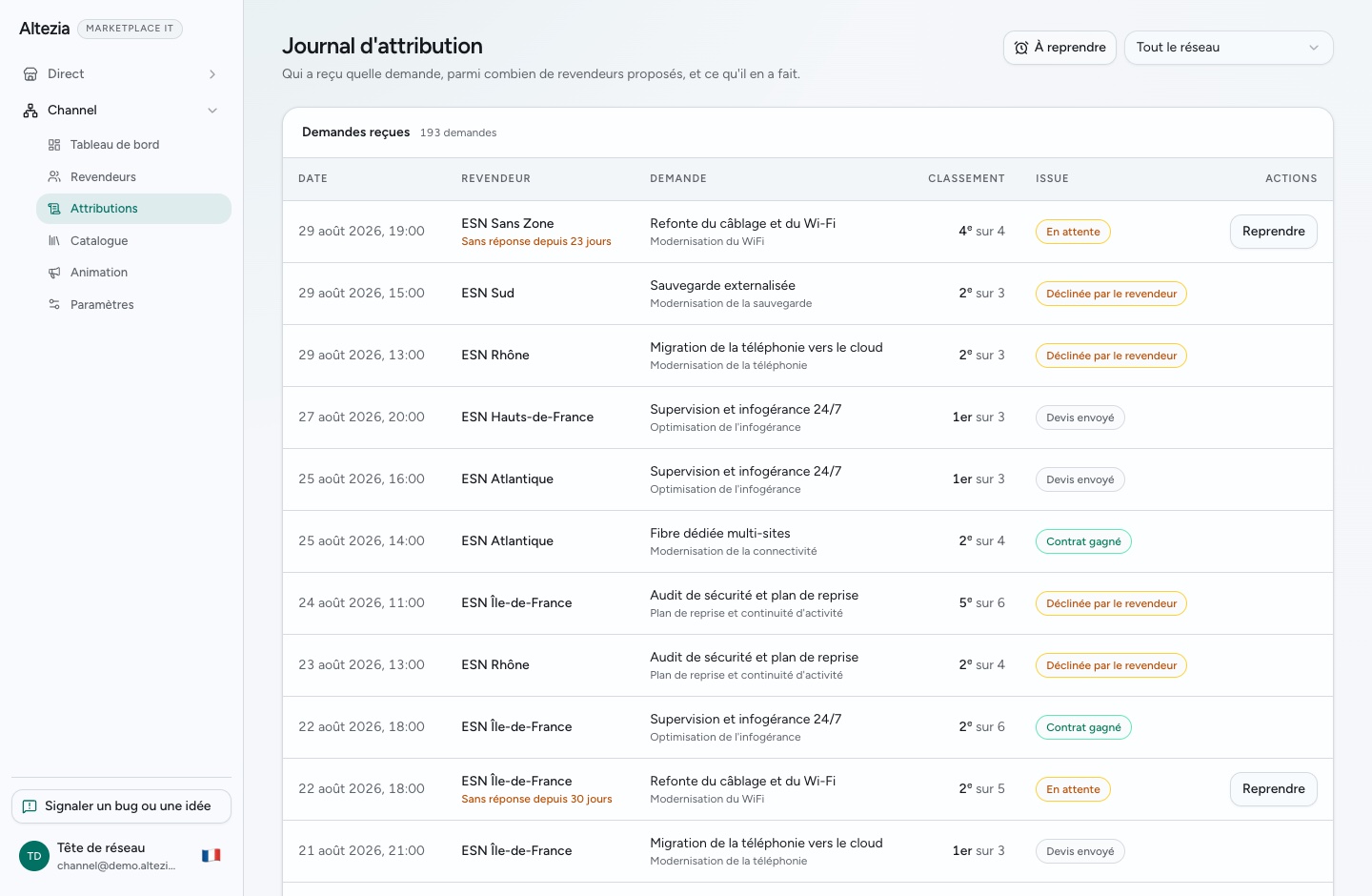Collapse the Channel menu chevron
1372x896 pixels.
pyautogui.click(x=212, y=111)
